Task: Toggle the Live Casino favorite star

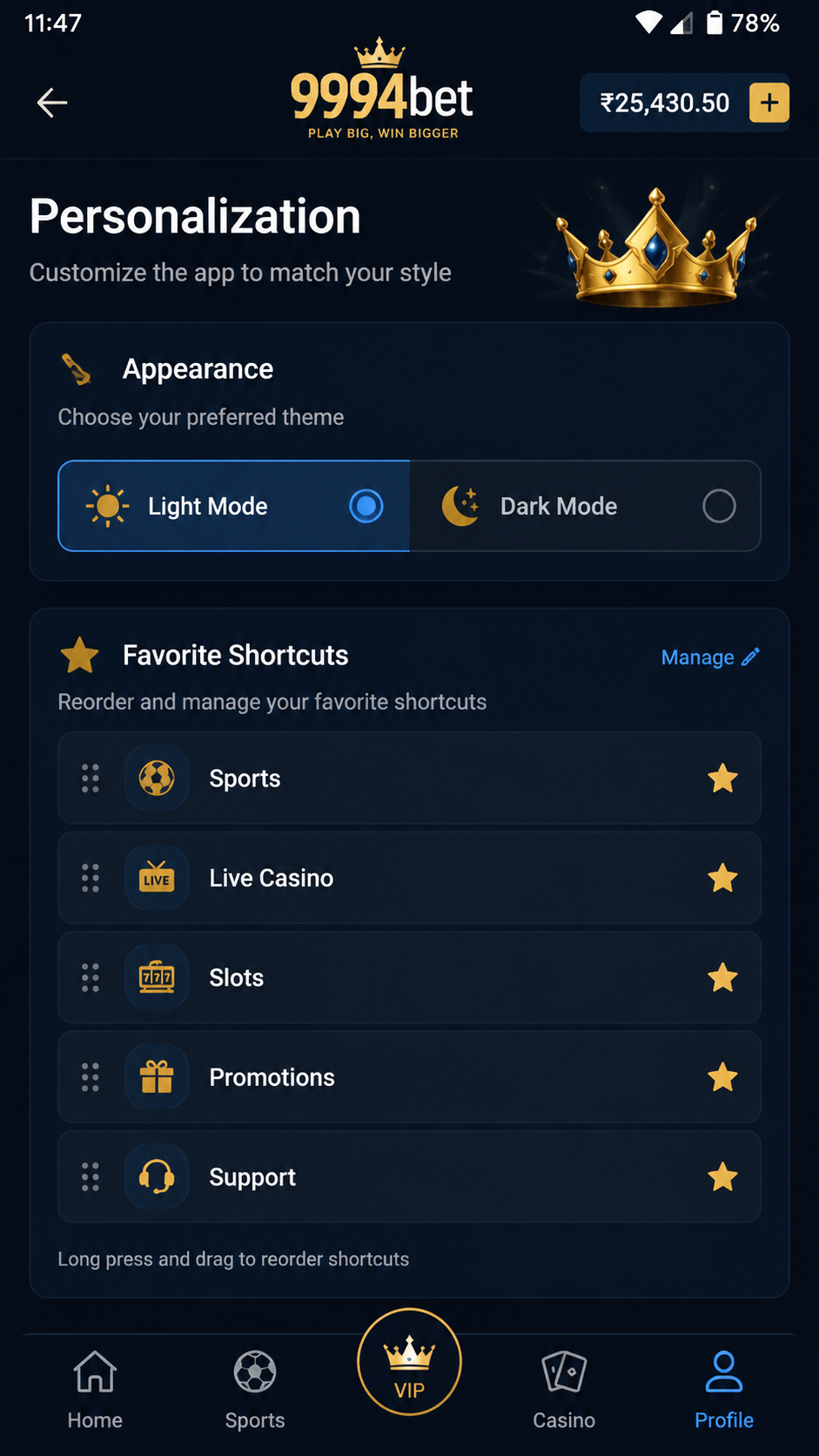Action: 722,878
